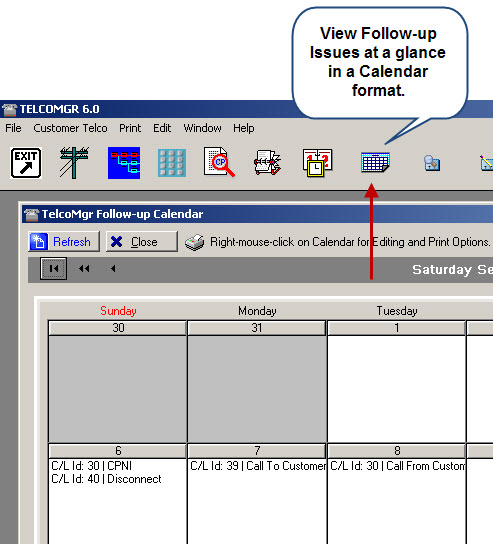Click the Sunday column header
493x544 pixels.
coord(118,311)
